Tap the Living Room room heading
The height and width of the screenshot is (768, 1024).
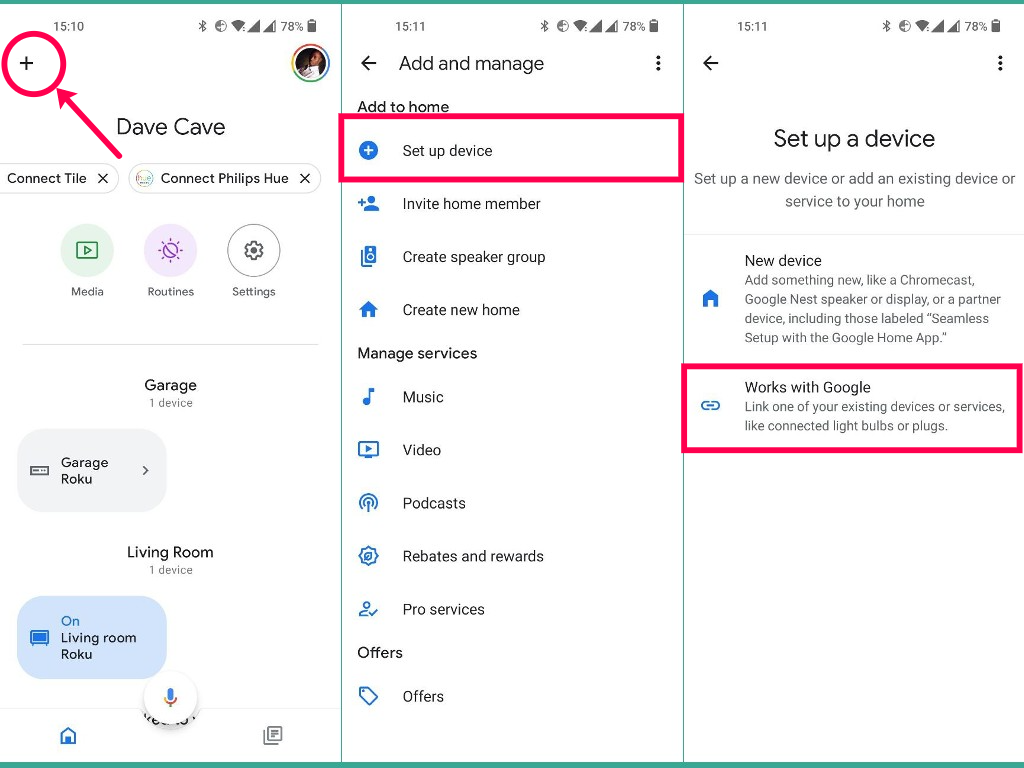[170, 552]
